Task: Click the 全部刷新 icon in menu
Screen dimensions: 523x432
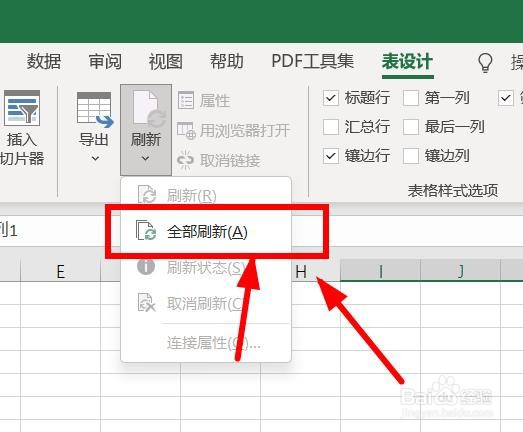Action: click(x=146, y=230)
